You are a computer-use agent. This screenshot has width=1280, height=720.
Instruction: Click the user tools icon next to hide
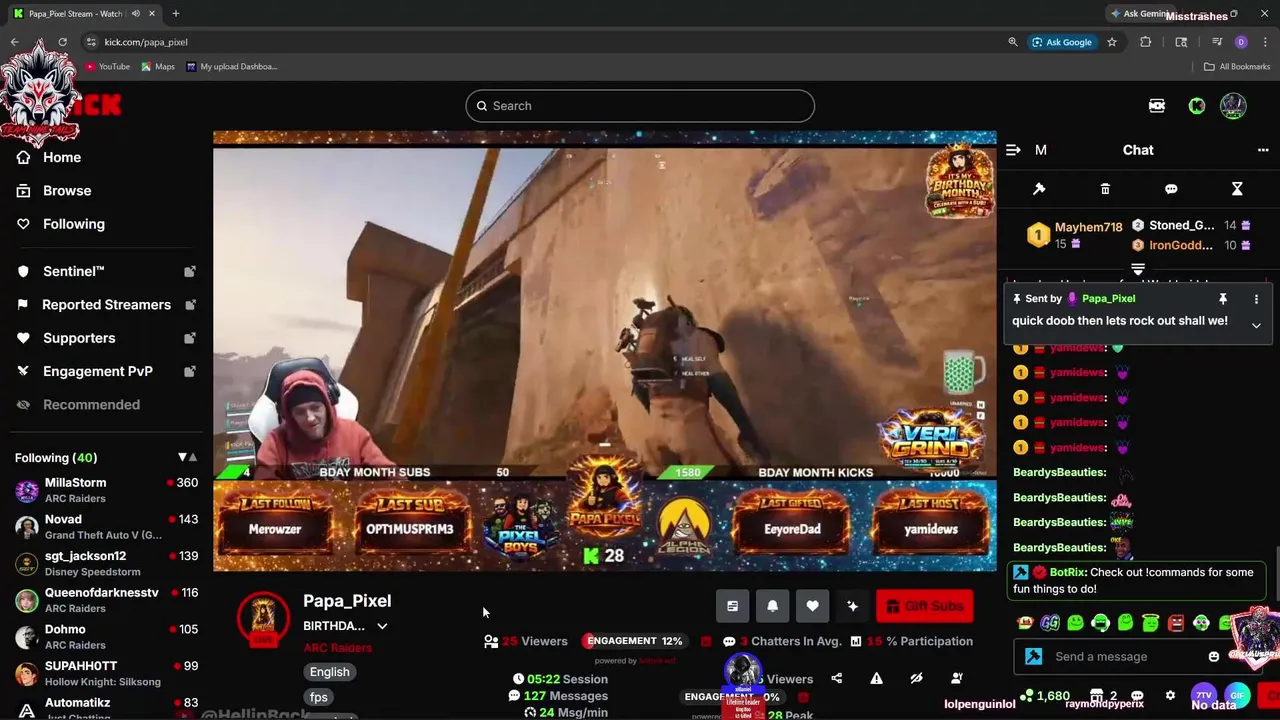coord(956,679)
